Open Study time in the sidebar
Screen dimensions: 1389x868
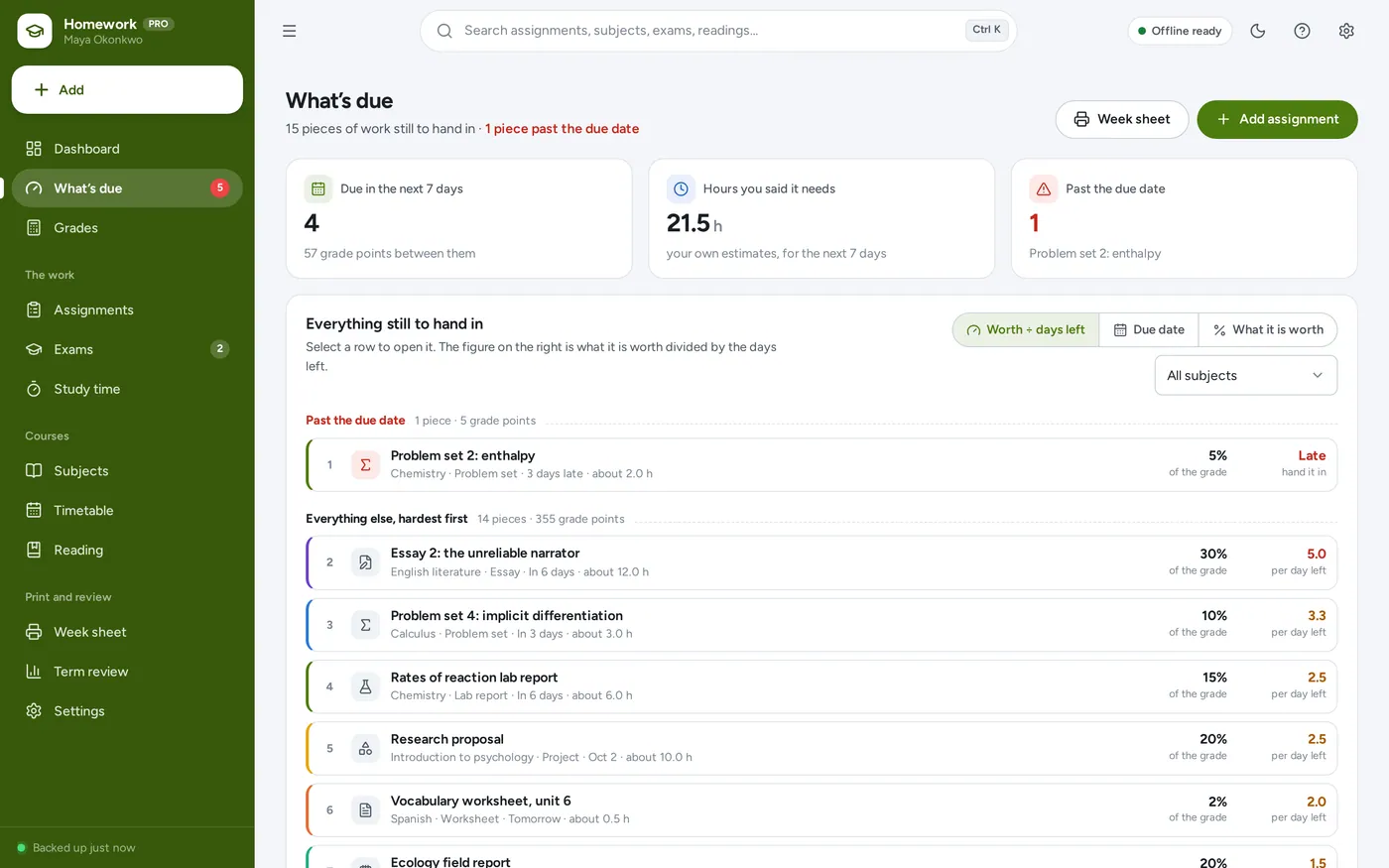point(127,389)
